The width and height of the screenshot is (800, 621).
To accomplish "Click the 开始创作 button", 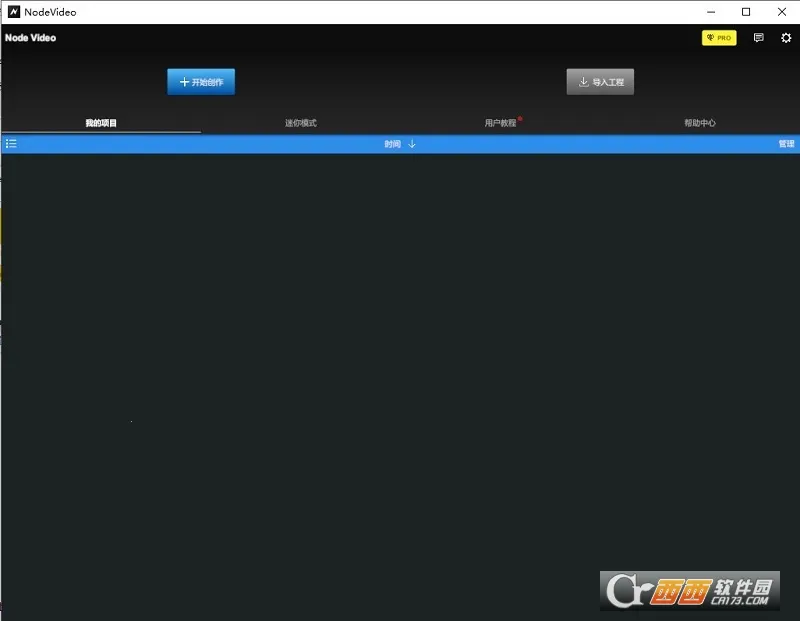I will click(x=200, y=81).
